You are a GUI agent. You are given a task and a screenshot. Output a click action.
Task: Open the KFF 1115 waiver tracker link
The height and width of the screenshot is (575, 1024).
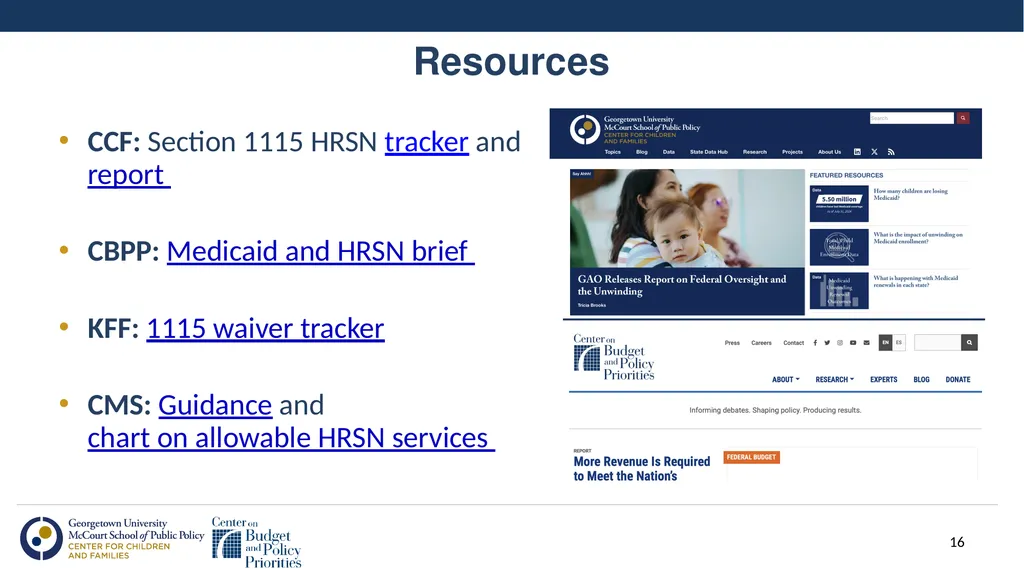[x=265, y=328]
